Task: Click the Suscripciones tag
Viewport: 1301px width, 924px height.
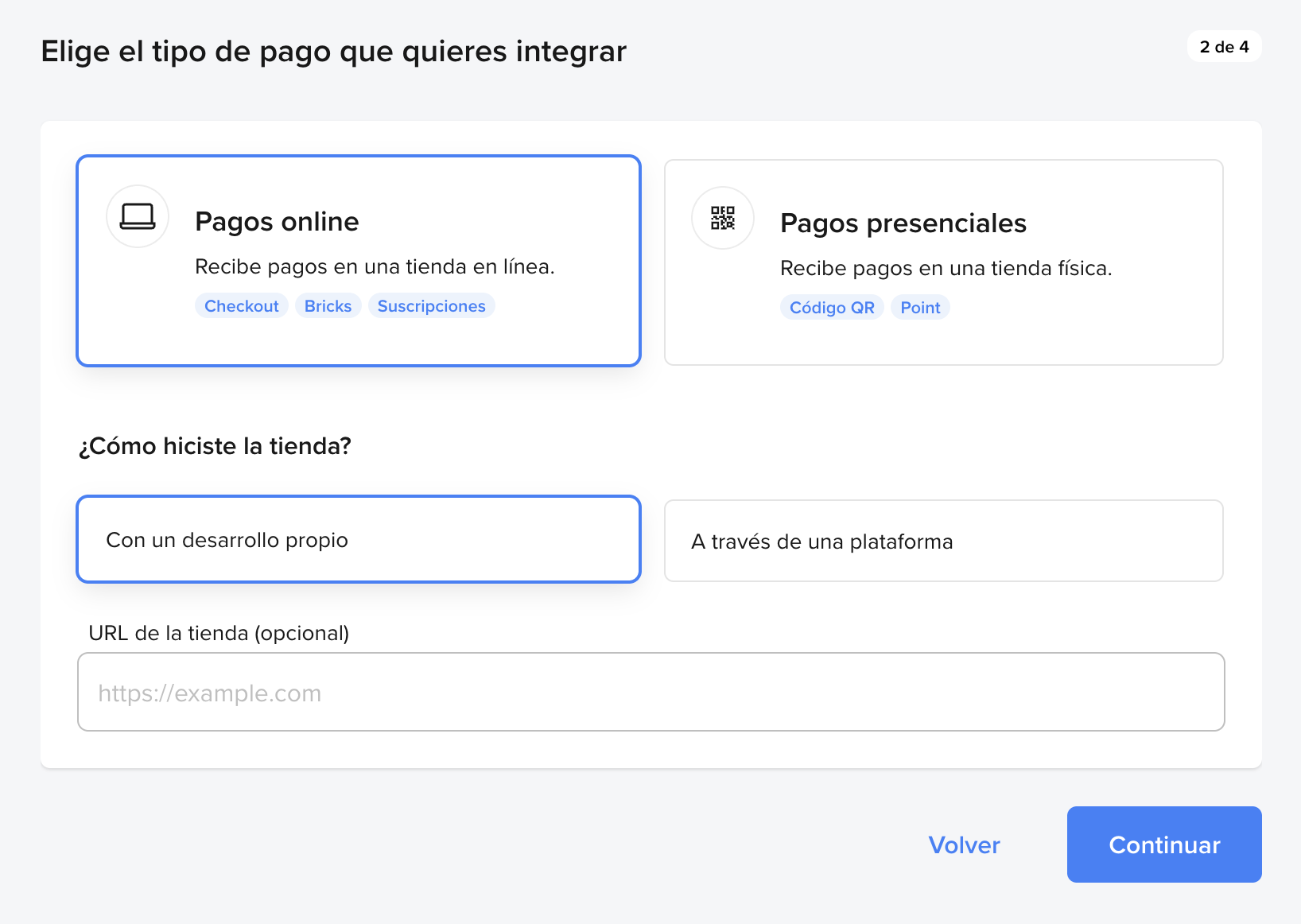Action: [432, 305]
